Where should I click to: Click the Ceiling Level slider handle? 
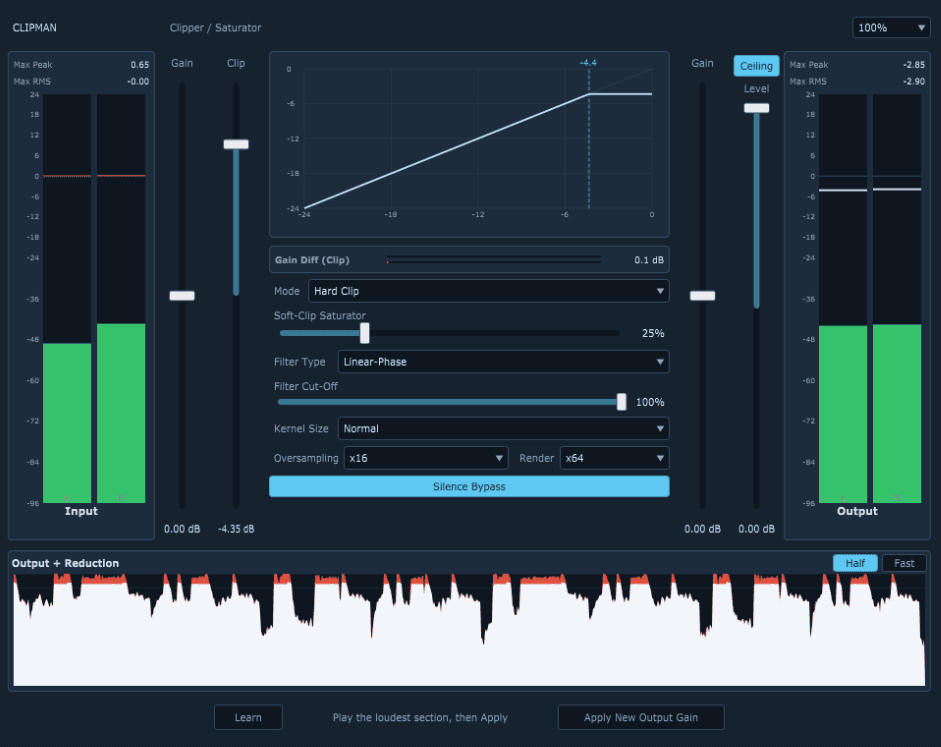click(x=756, y=108)
